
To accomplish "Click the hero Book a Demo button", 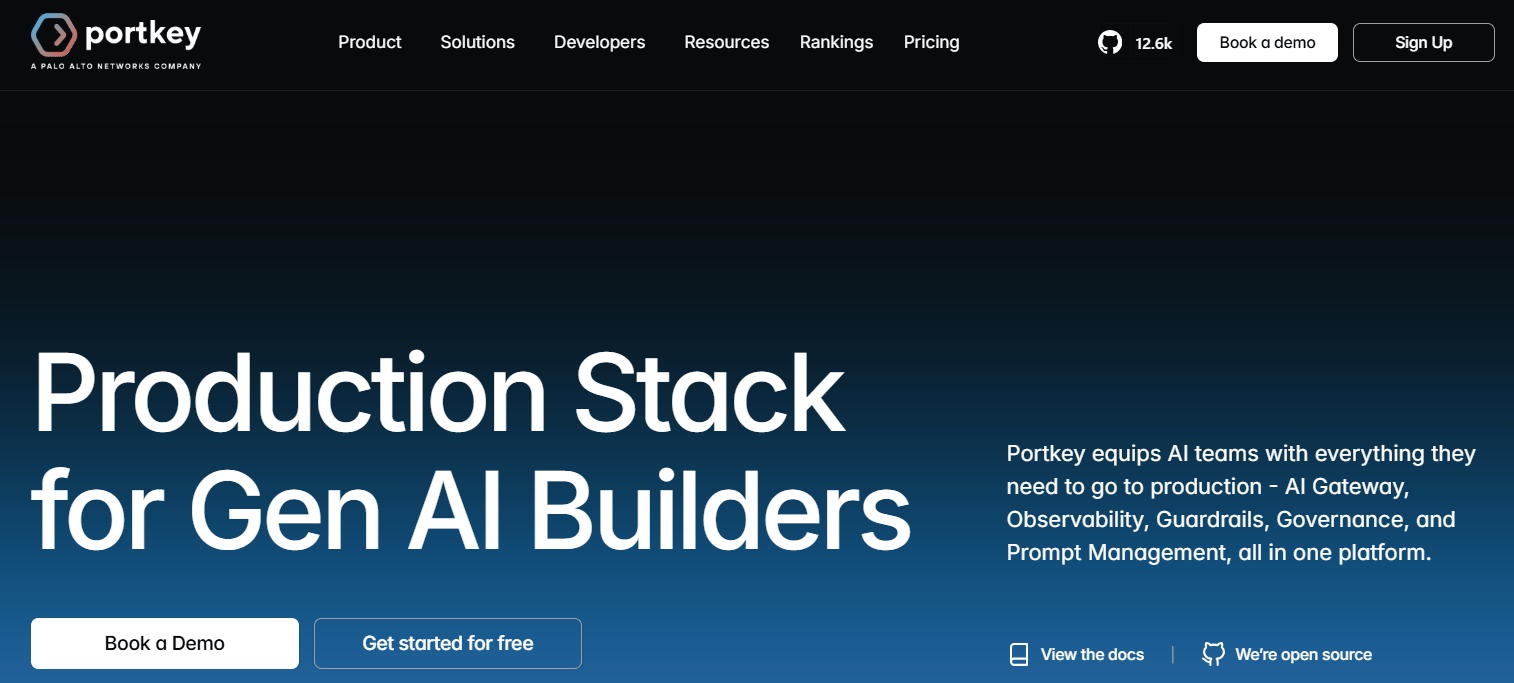I will [165, 643].
